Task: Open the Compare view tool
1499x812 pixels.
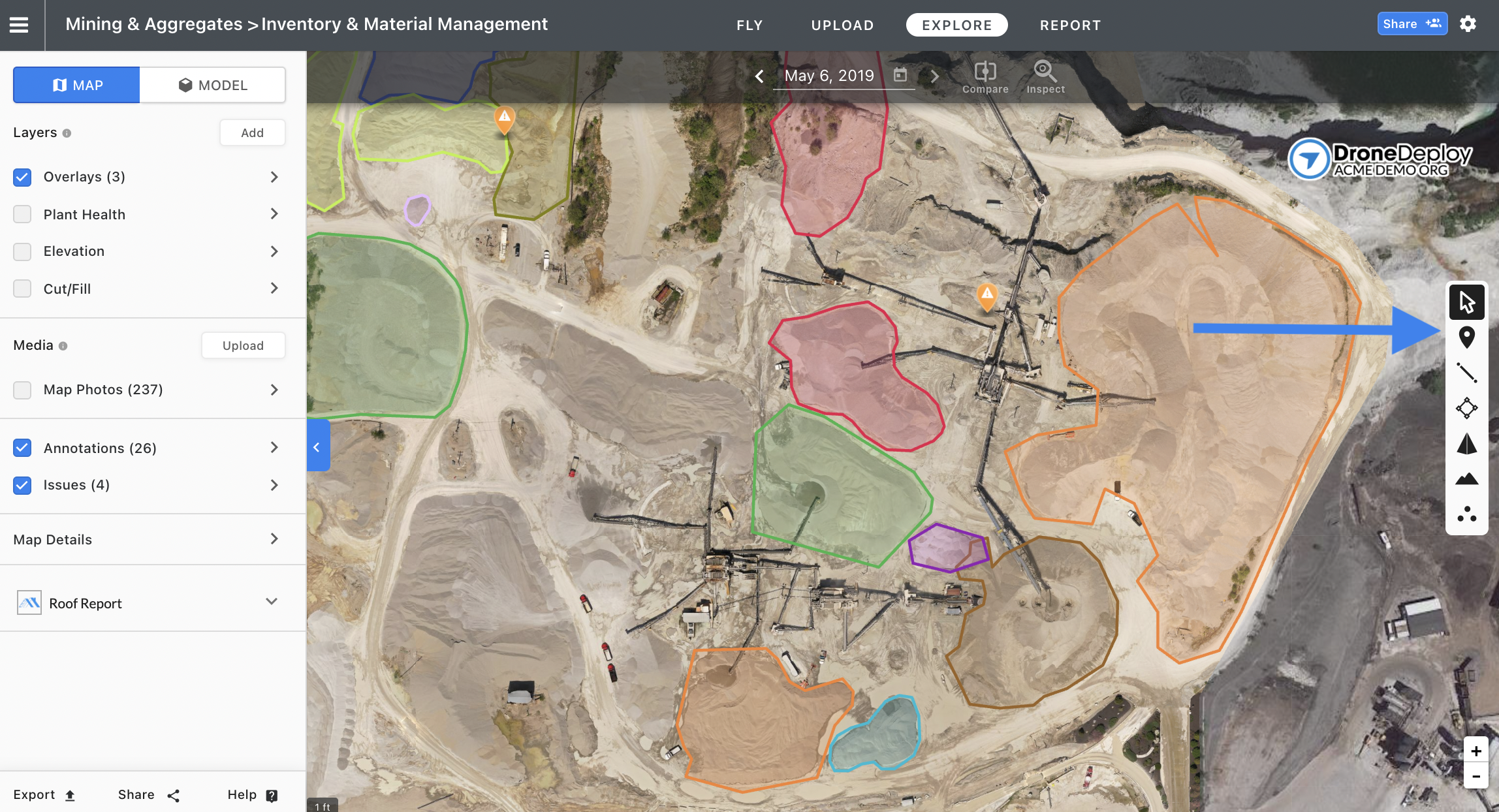Action: [985, 77]
